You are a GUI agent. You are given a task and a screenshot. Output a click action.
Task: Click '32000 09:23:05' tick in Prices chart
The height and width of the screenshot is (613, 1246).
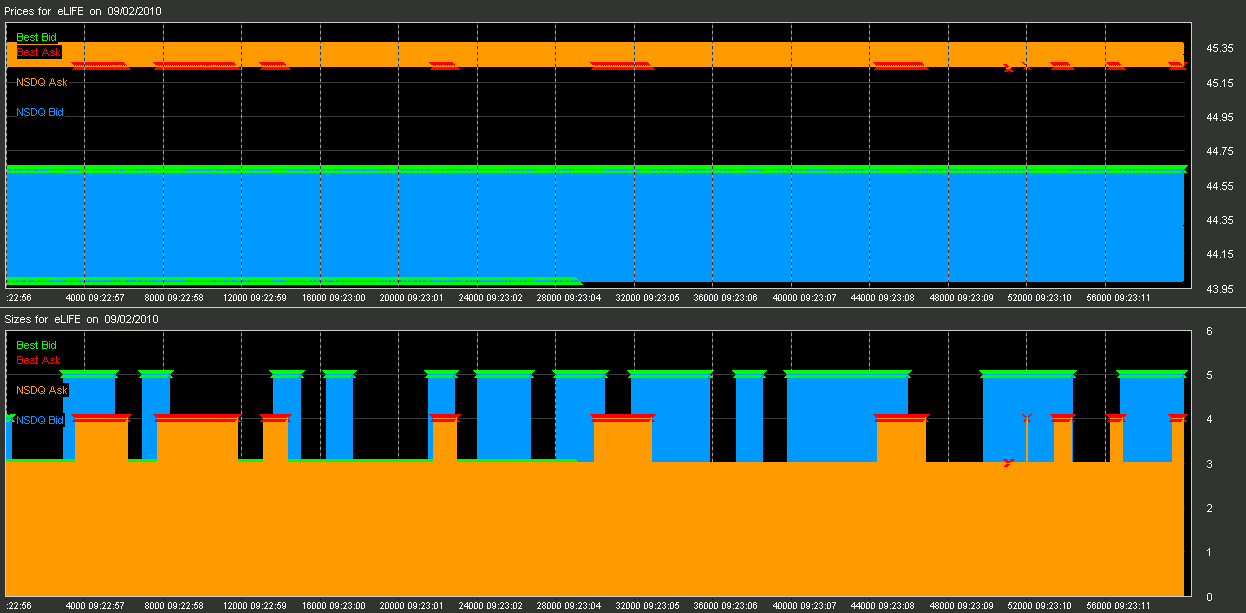click(x=648, y=298)
